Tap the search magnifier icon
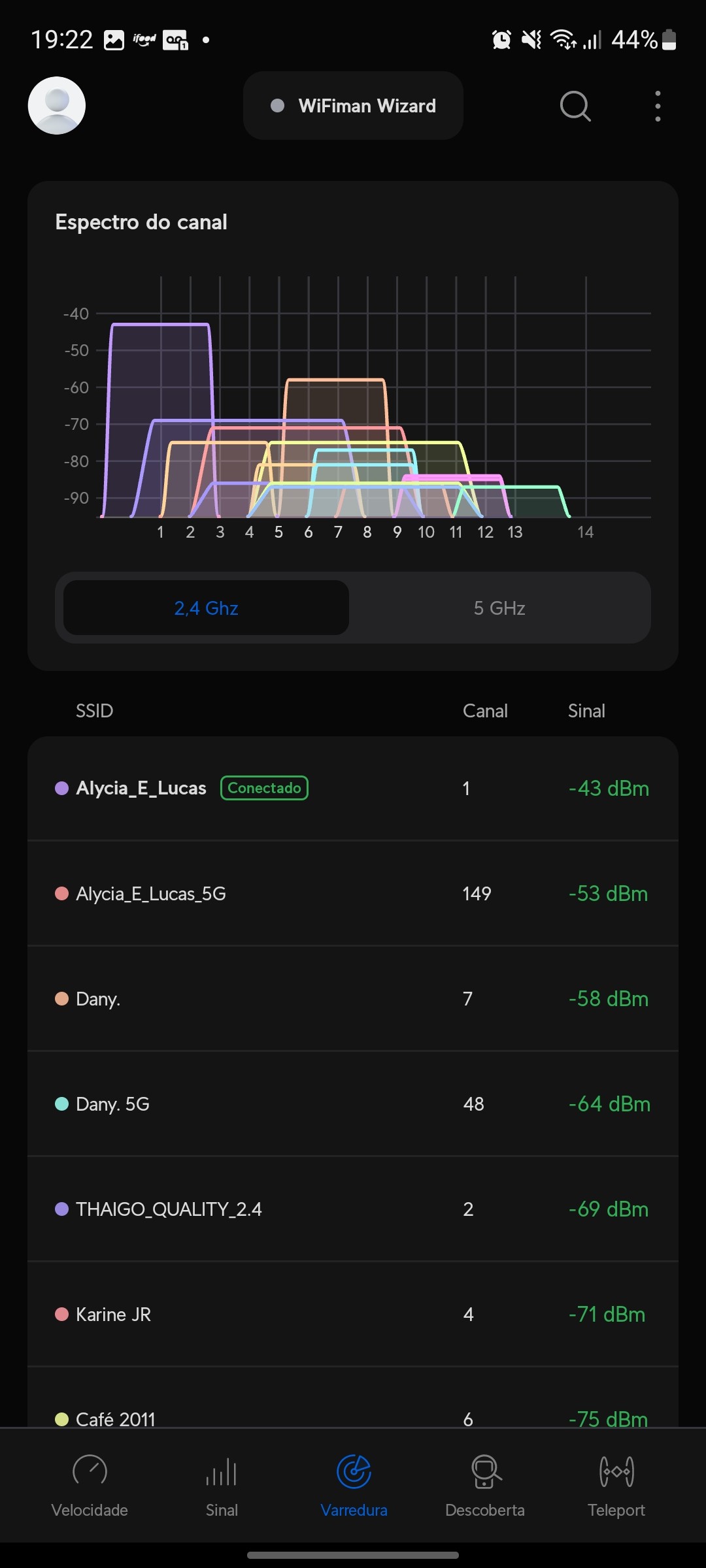Image resolution: width=706 pixels, height=1568 pixels. [575, 106]
